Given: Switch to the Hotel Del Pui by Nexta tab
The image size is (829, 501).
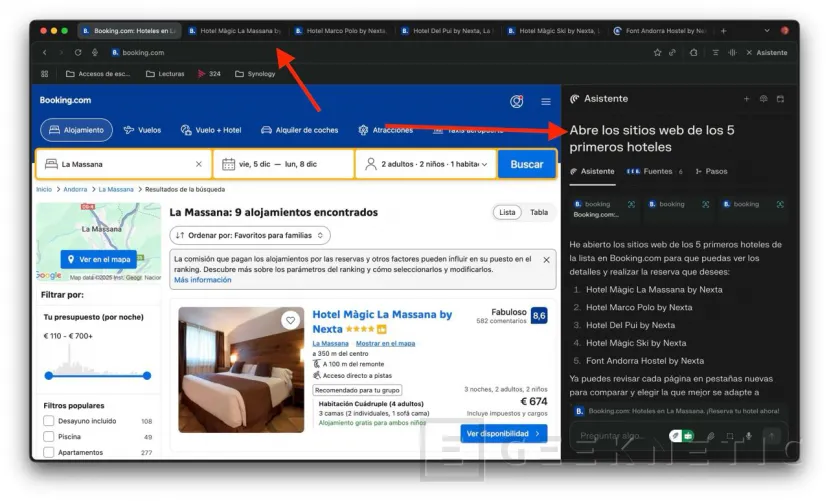Looking at the screenshot, I should pos(447,31).
